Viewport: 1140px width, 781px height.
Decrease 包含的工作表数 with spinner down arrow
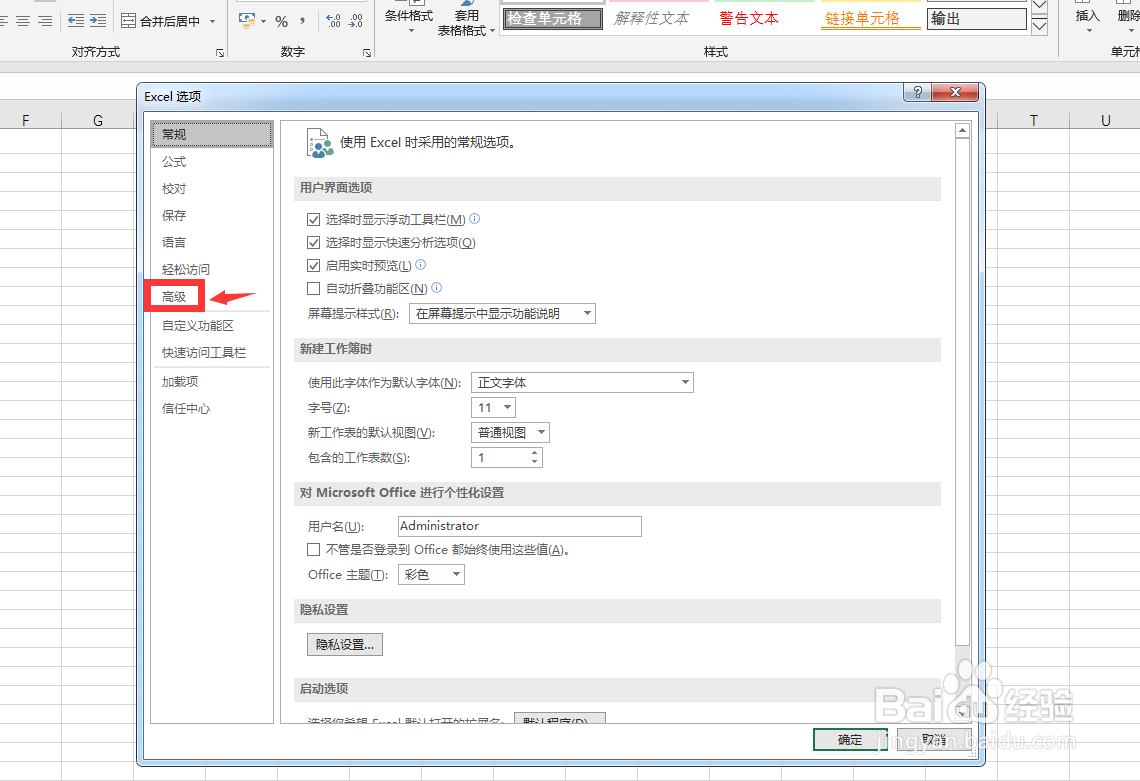pos(534,462)
